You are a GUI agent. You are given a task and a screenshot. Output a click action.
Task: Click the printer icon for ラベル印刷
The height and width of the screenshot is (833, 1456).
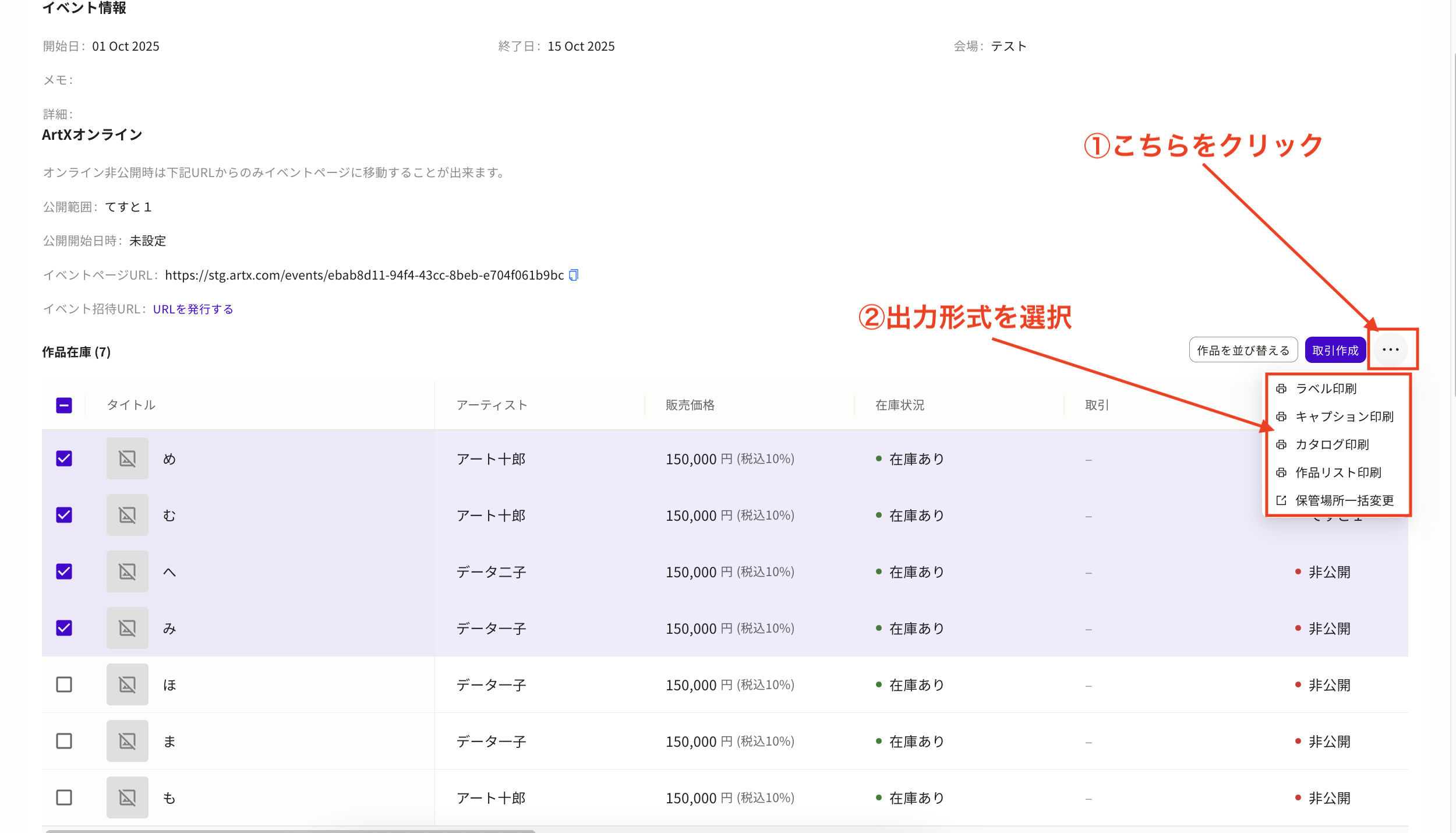(x=1281, y=389)
